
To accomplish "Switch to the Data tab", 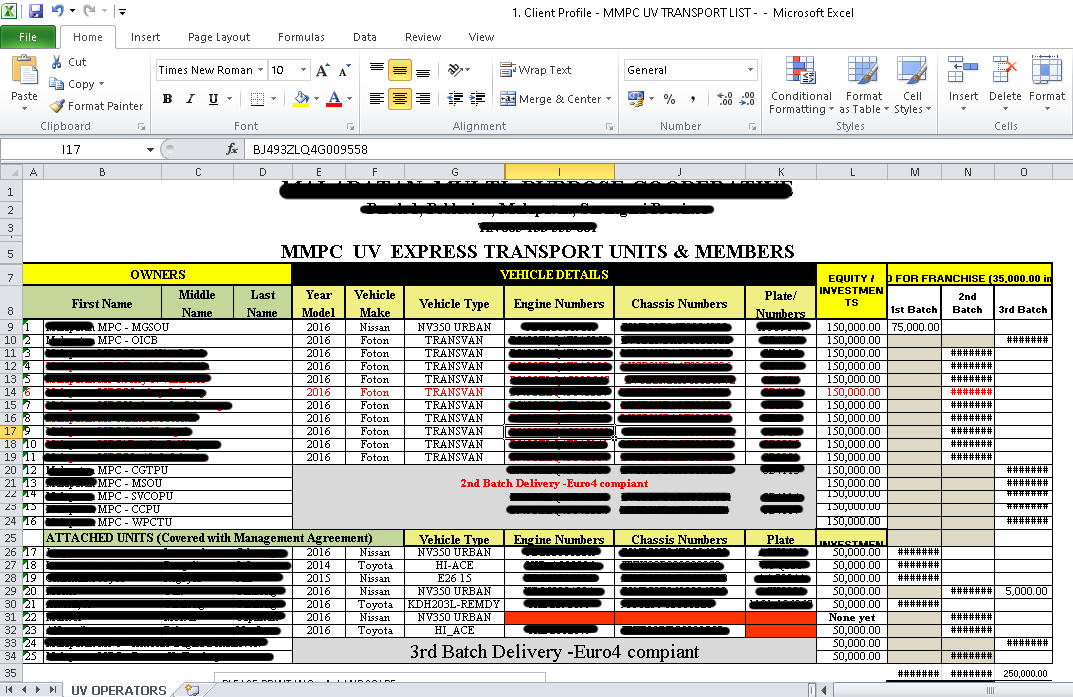I will pyautogui.click(x=365, y=37).
